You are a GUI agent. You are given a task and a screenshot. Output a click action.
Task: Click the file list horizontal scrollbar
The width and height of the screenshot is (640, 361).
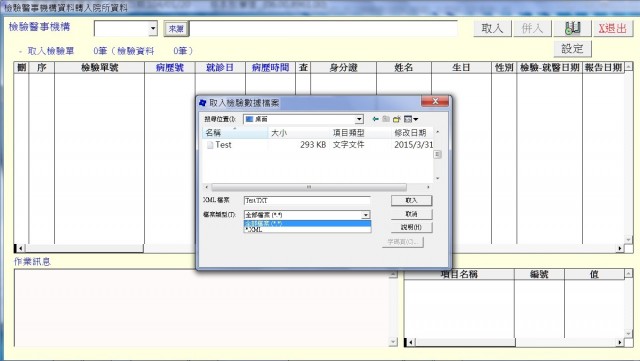(x=317, y=187)
